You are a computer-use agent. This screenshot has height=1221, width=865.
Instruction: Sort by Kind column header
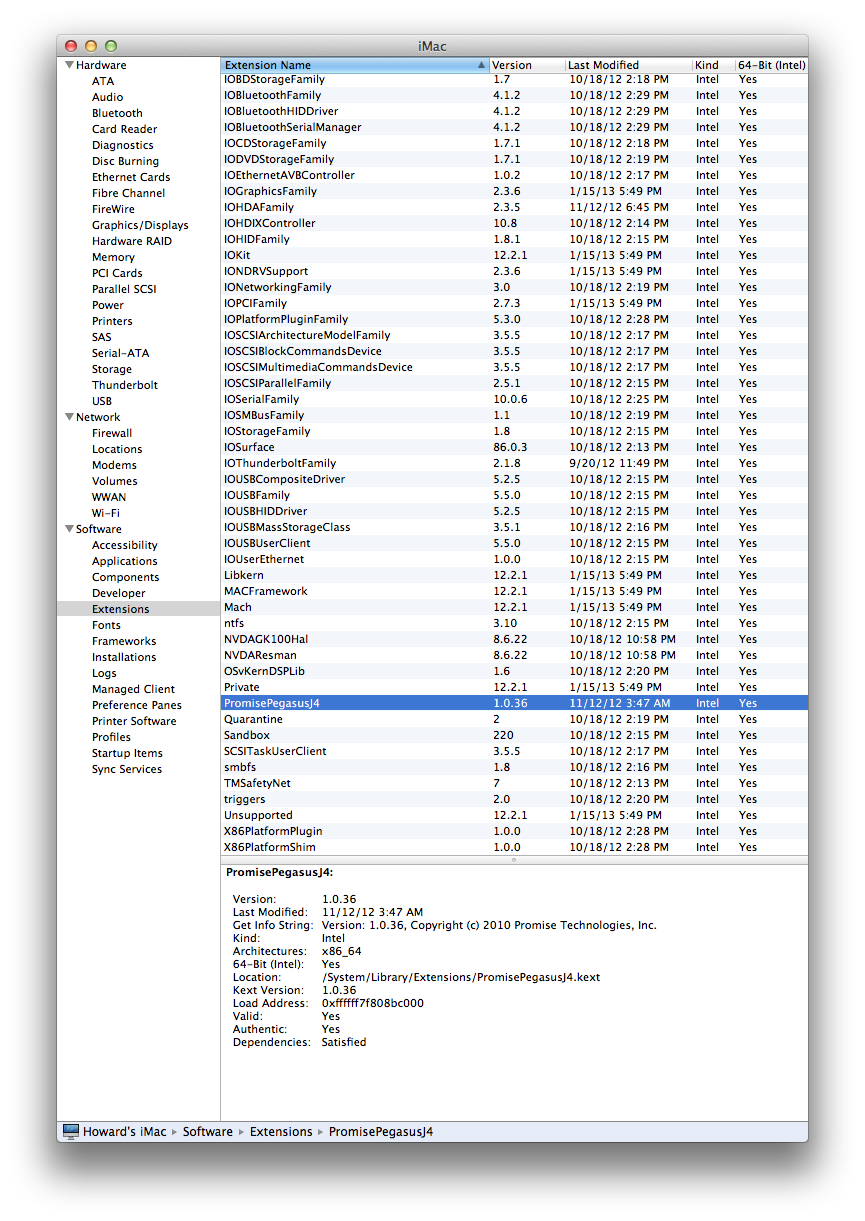[713, 65]
